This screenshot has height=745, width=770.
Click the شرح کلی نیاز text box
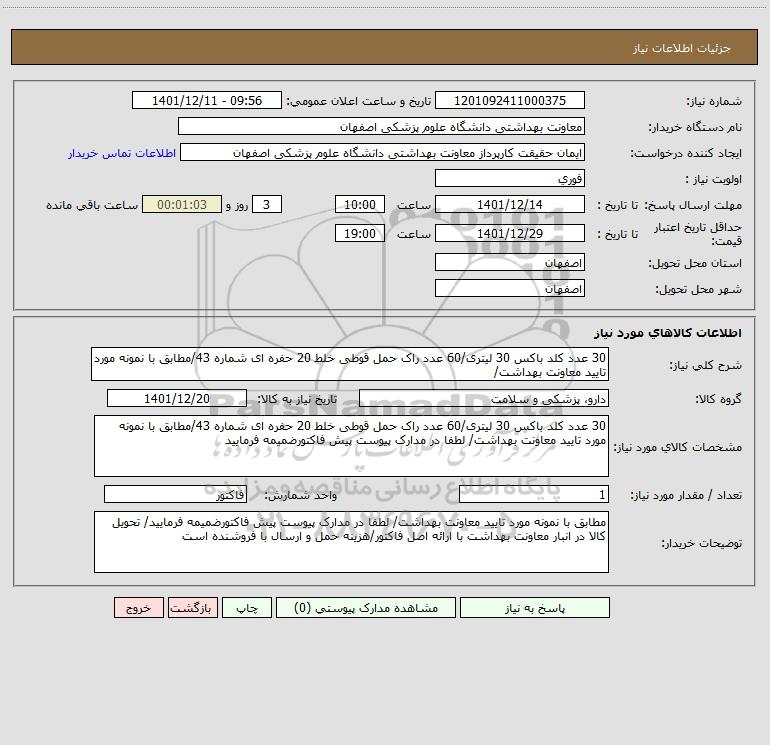click(350, 364)
